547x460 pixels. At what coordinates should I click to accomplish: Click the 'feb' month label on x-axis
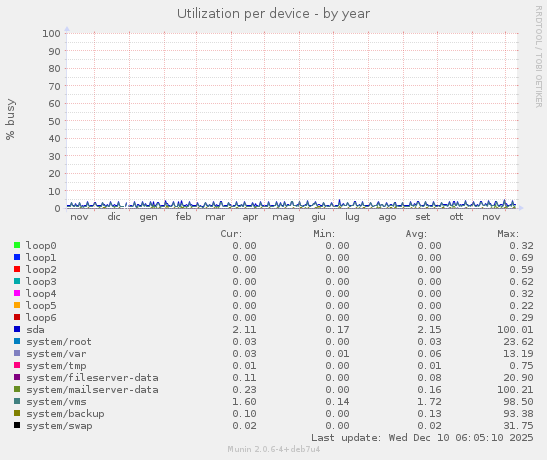[183, 217]
